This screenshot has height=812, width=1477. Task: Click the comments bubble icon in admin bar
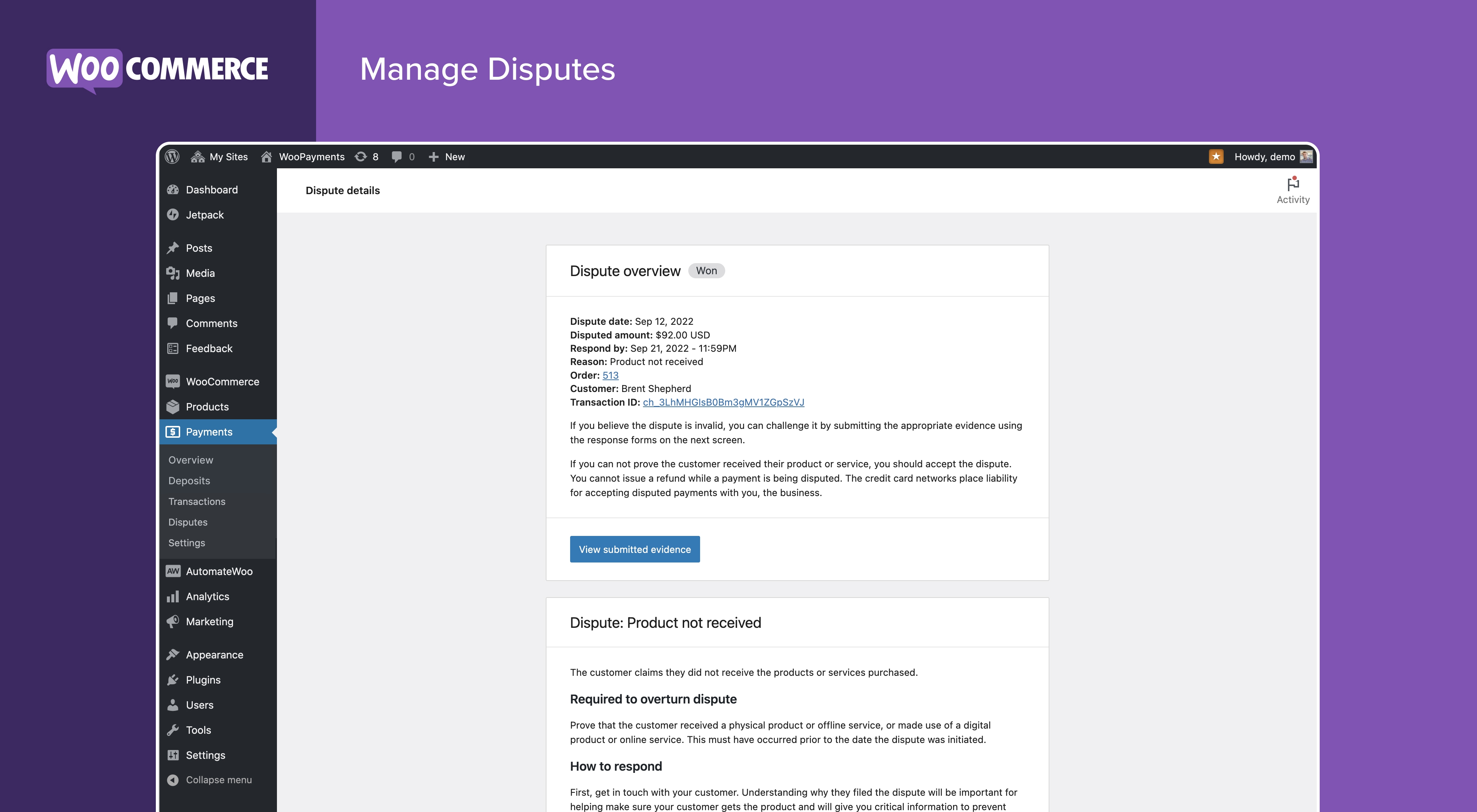[x=402, y=156]
